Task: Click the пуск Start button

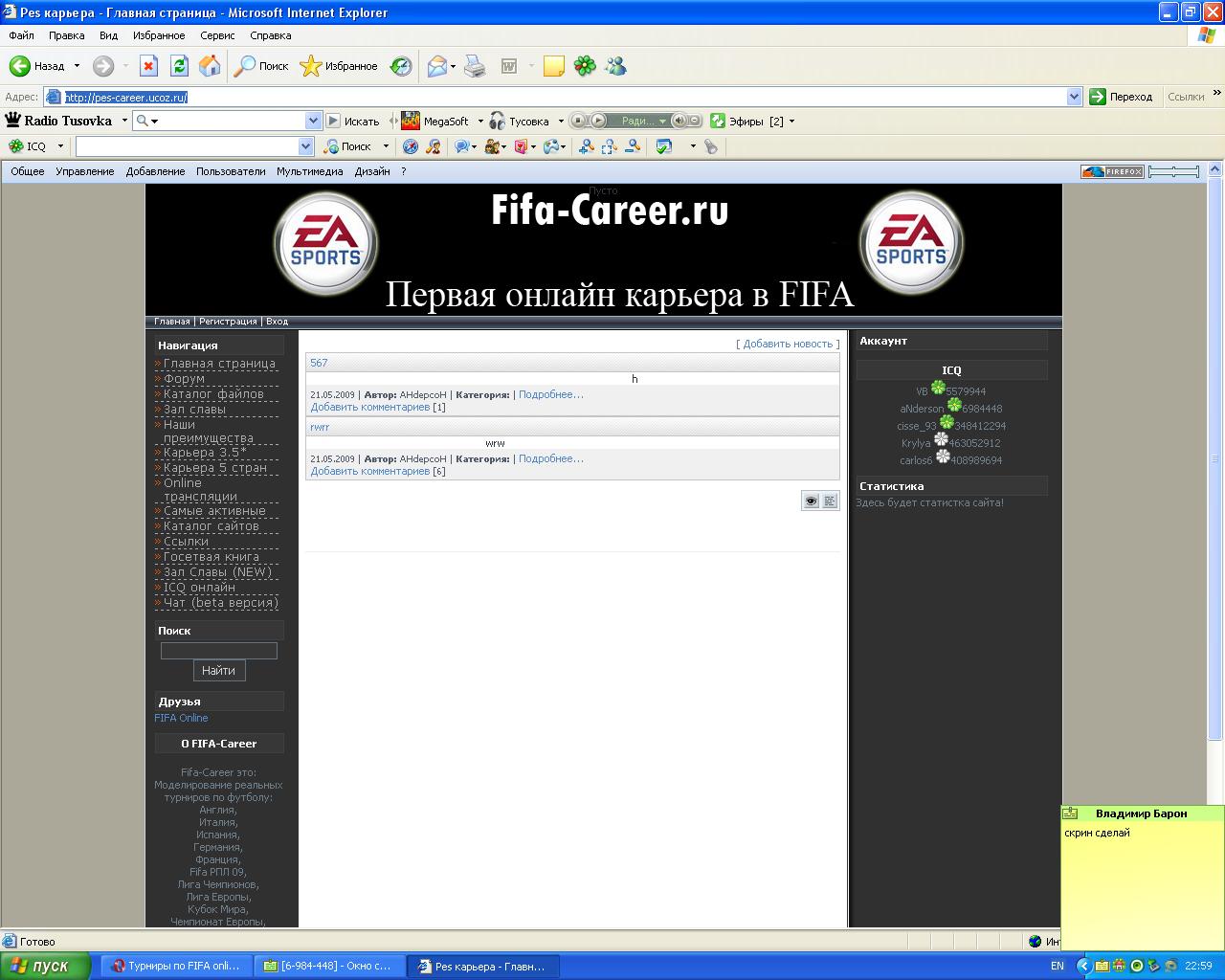Action: [46, 966]
